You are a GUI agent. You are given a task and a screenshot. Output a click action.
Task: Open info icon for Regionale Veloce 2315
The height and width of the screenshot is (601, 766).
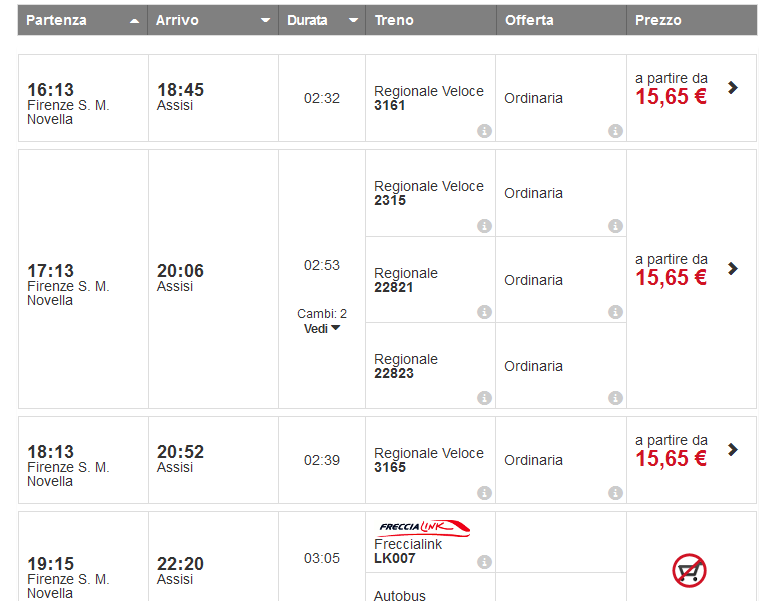pyautogui.click(x=485, y=226)
